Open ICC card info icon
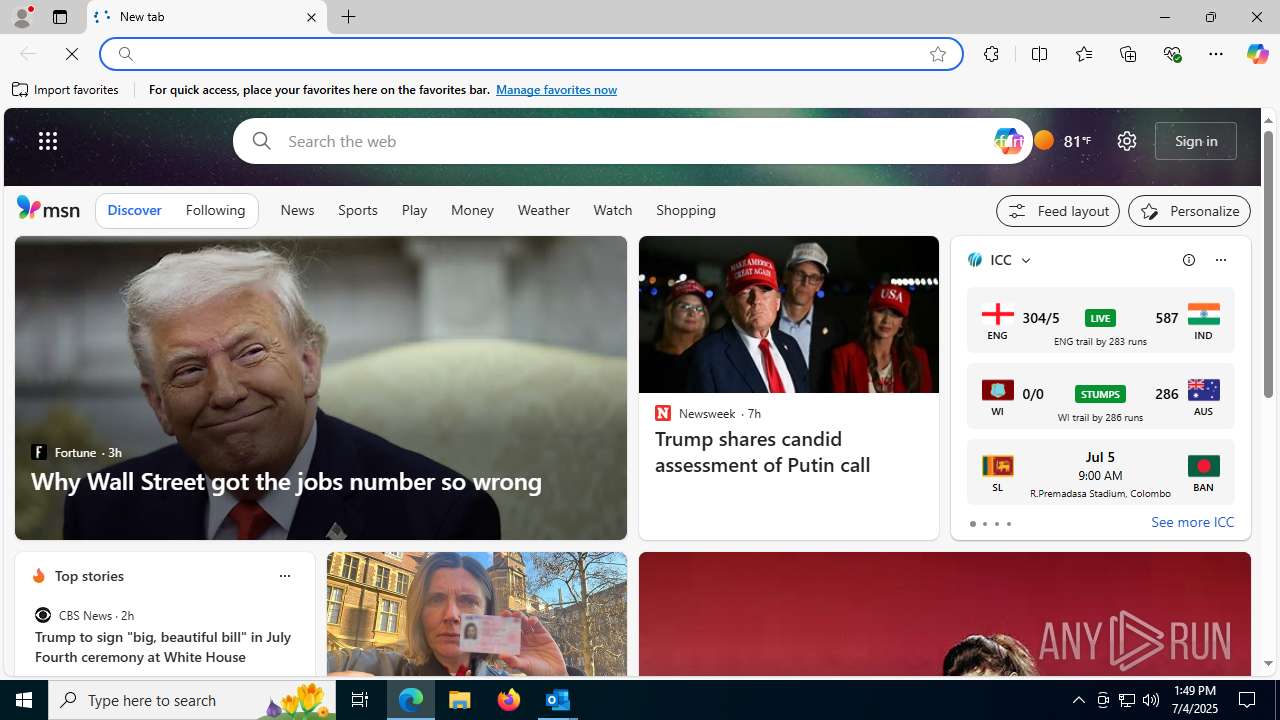Screen dimensions: 1280x720 tap(1189, 260)
